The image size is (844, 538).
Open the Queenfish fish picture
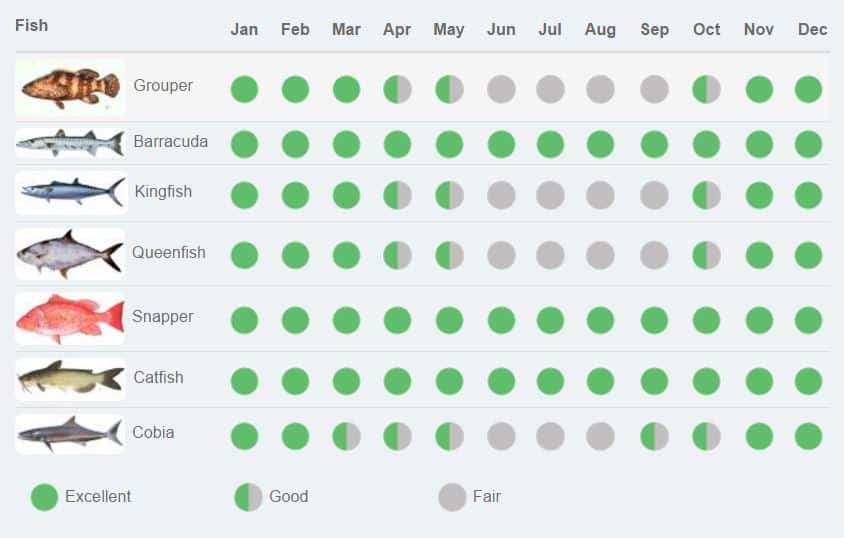(x=70, y=254)
